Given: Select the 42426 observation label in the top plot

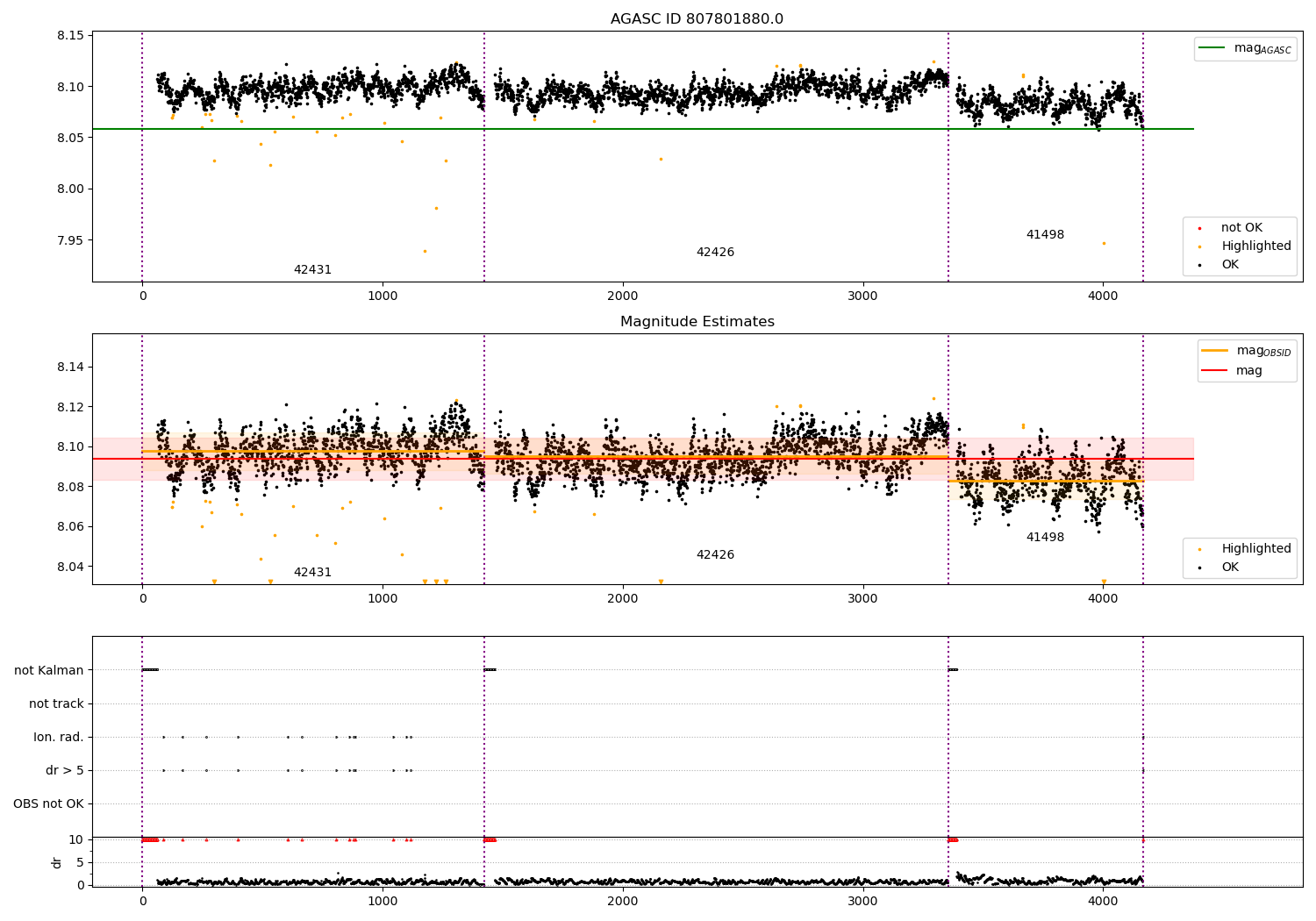Looking at the screenshot, I should 715,253.
